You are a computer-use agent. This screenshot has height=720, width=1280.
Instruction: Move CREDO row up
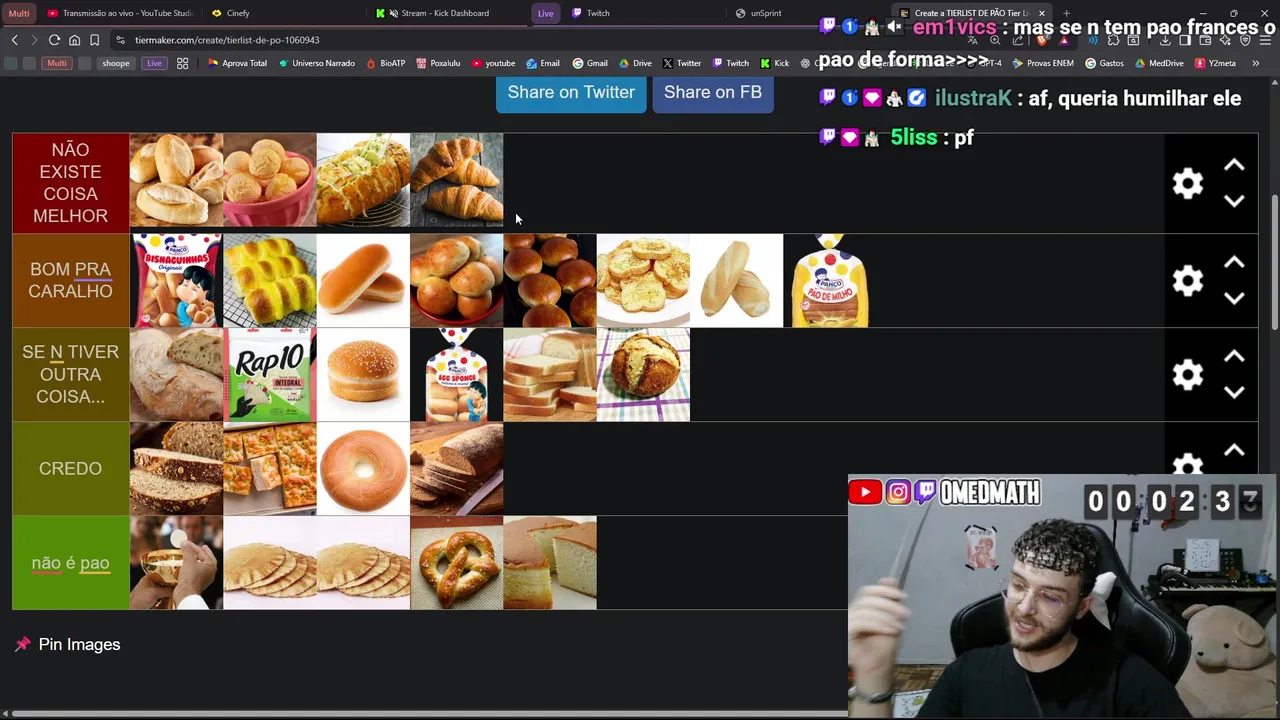(1234, 450)
